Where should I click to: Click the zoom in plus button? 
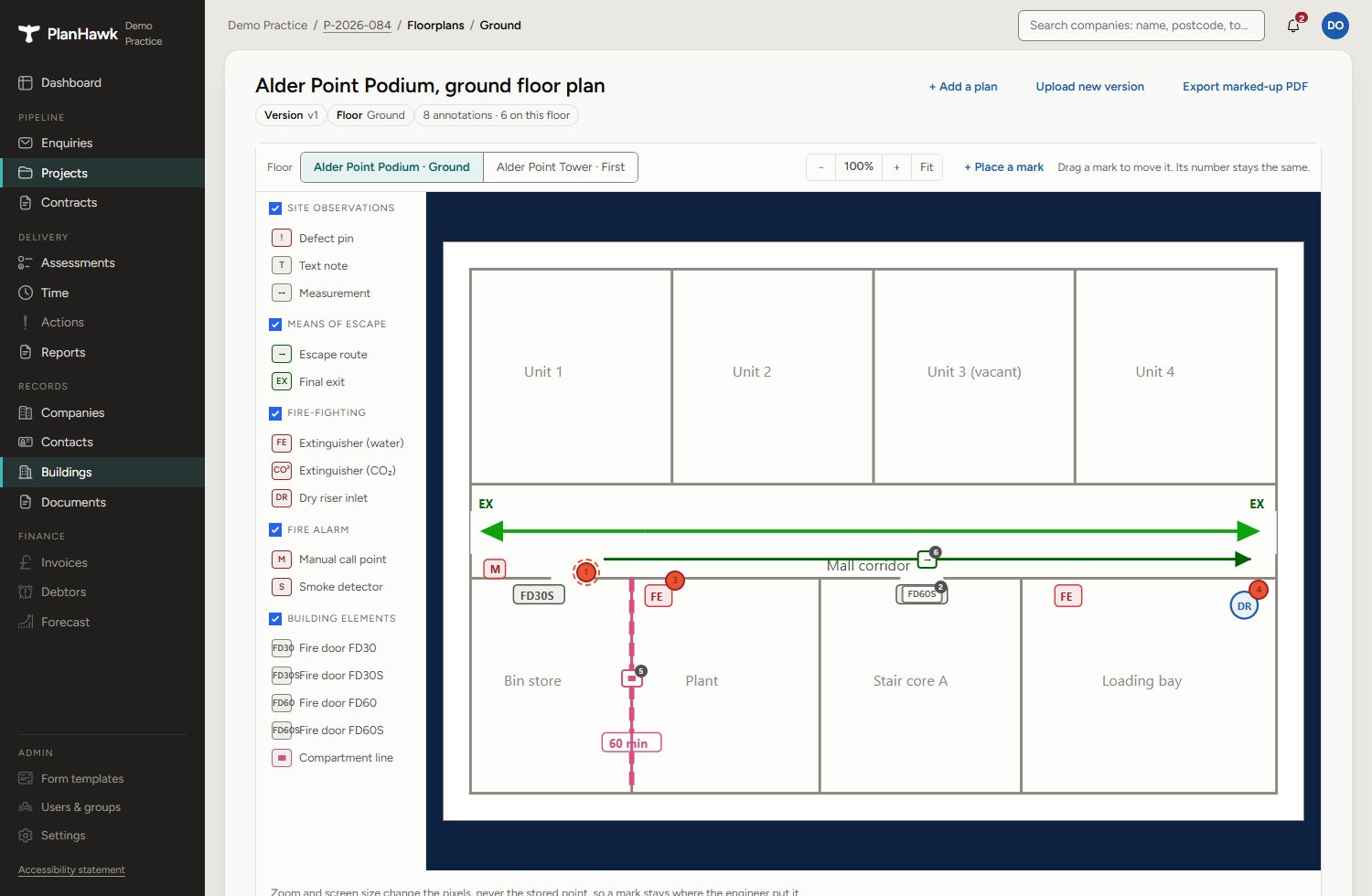point(896,167)
